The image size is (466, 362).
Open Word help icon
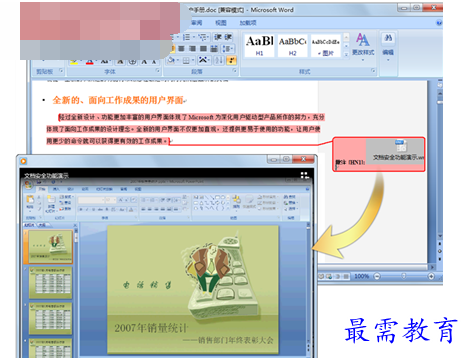coord(439,23)
